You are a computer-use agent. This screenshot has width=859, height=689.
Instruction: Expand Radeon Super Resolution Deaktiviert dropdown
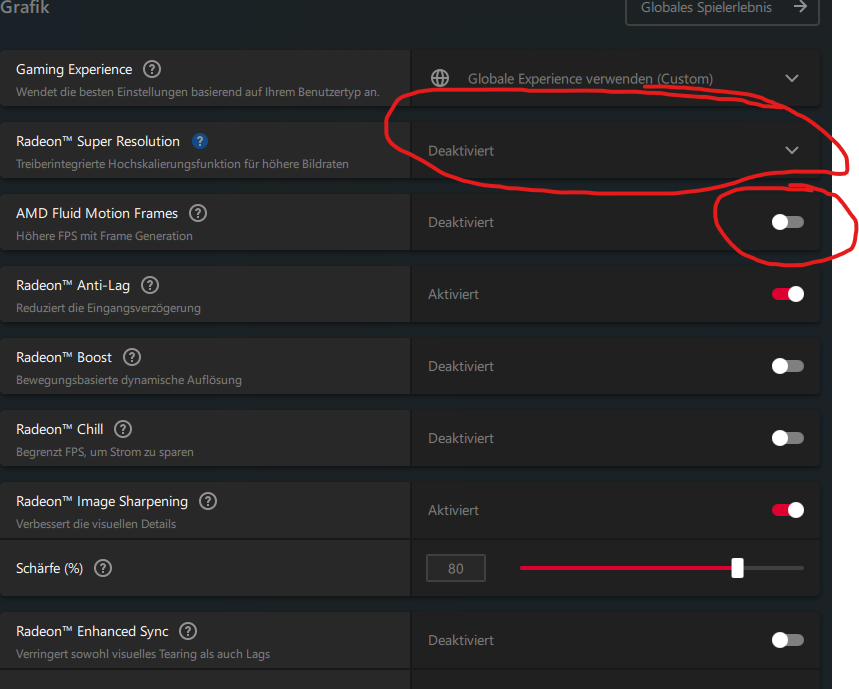[x=615, y=150]
